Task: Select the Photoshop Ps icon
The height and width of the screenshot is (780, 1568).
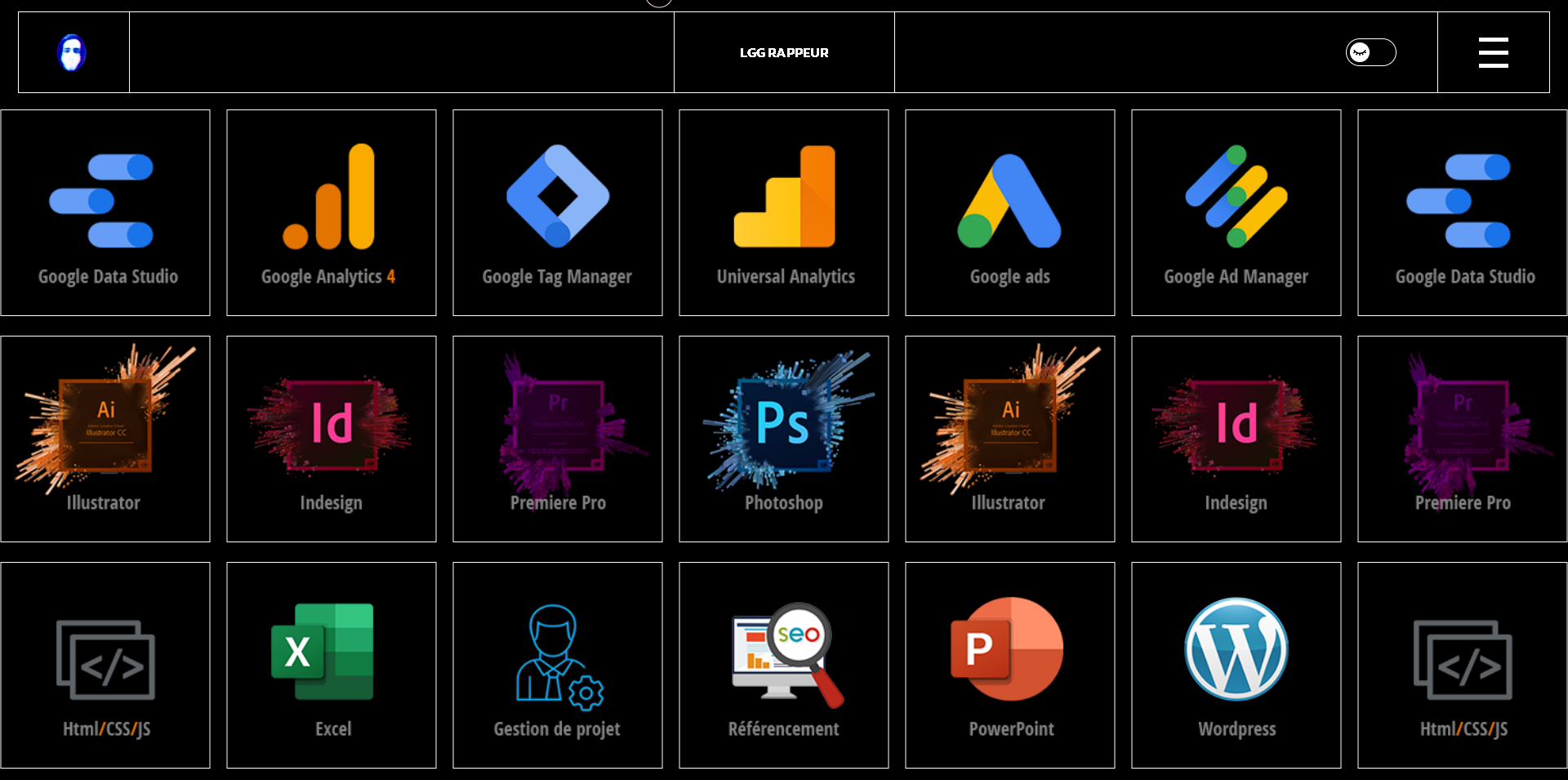Action: tap(782, 422)
